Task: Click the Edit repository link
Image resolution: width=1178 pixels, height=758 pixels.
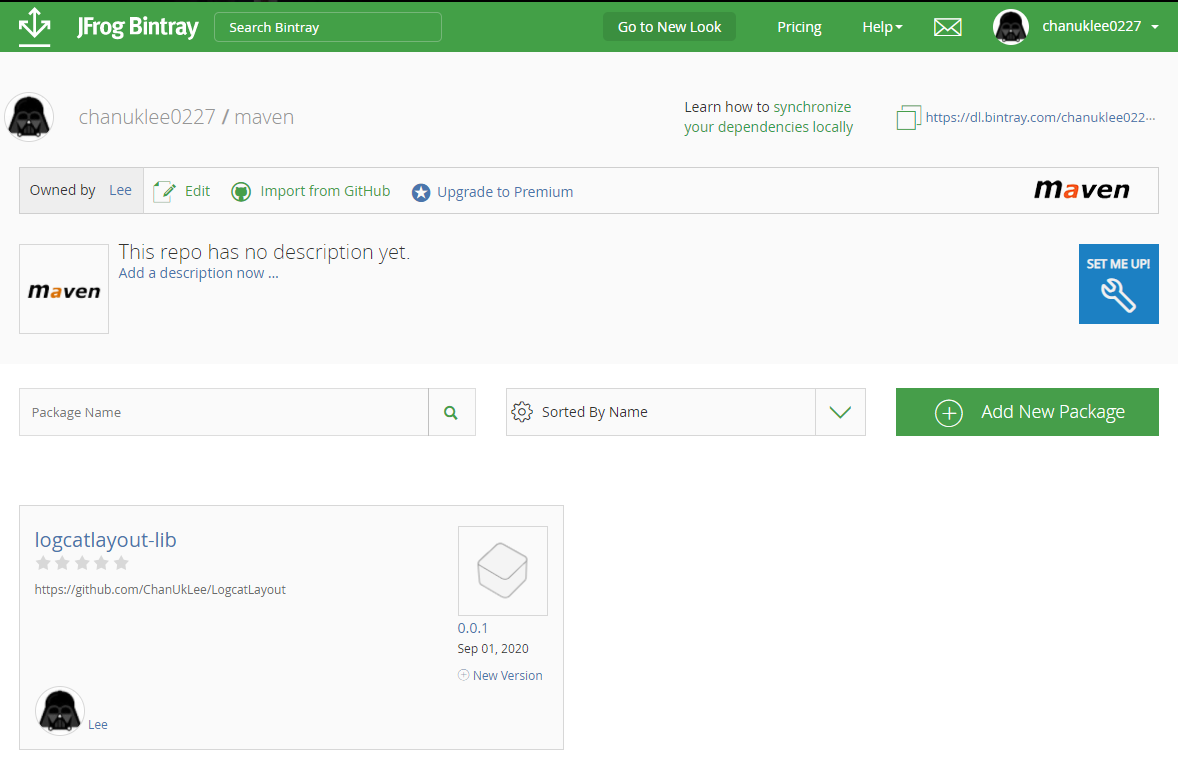Action: pos(198,191)
